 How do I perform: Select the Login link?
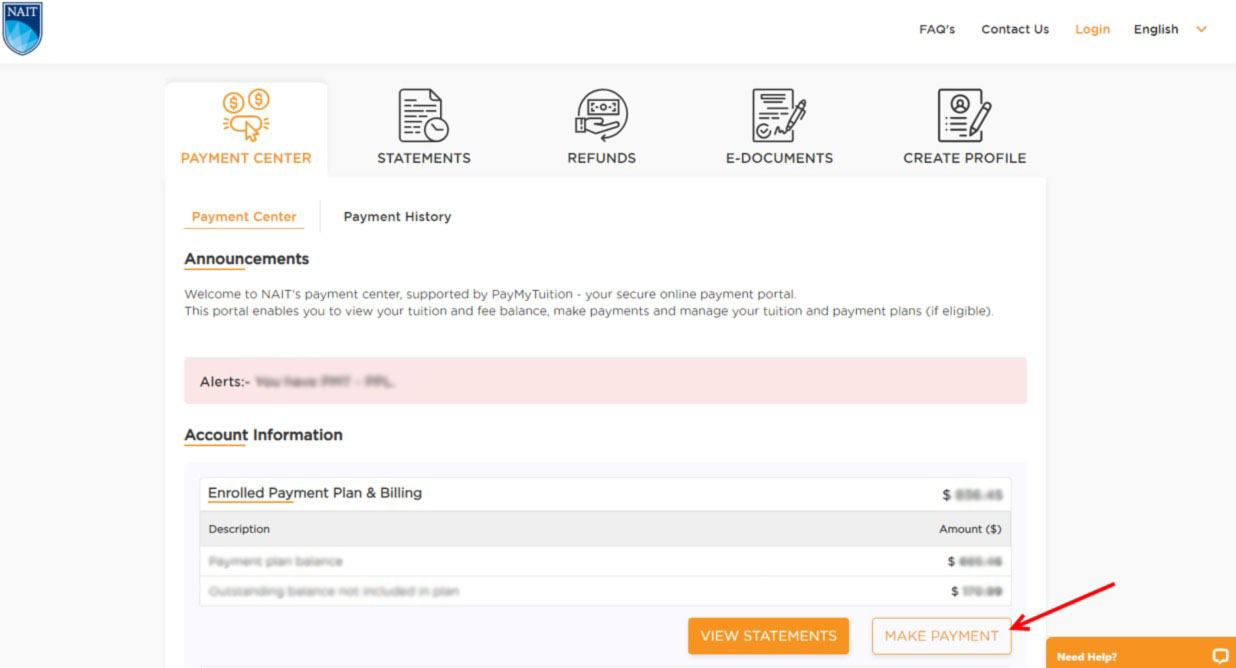point(1092,29)
